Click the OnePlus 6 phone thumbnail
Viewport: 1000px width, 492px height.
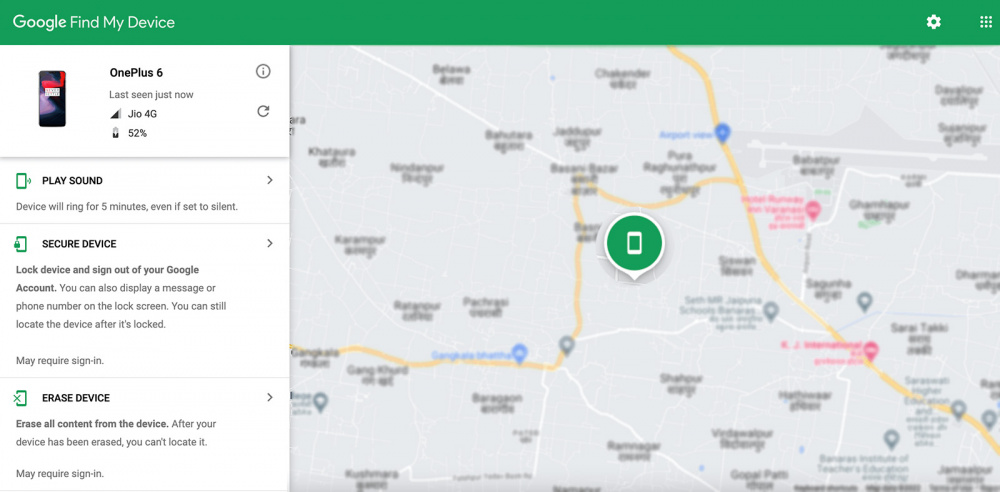[52, 99]
